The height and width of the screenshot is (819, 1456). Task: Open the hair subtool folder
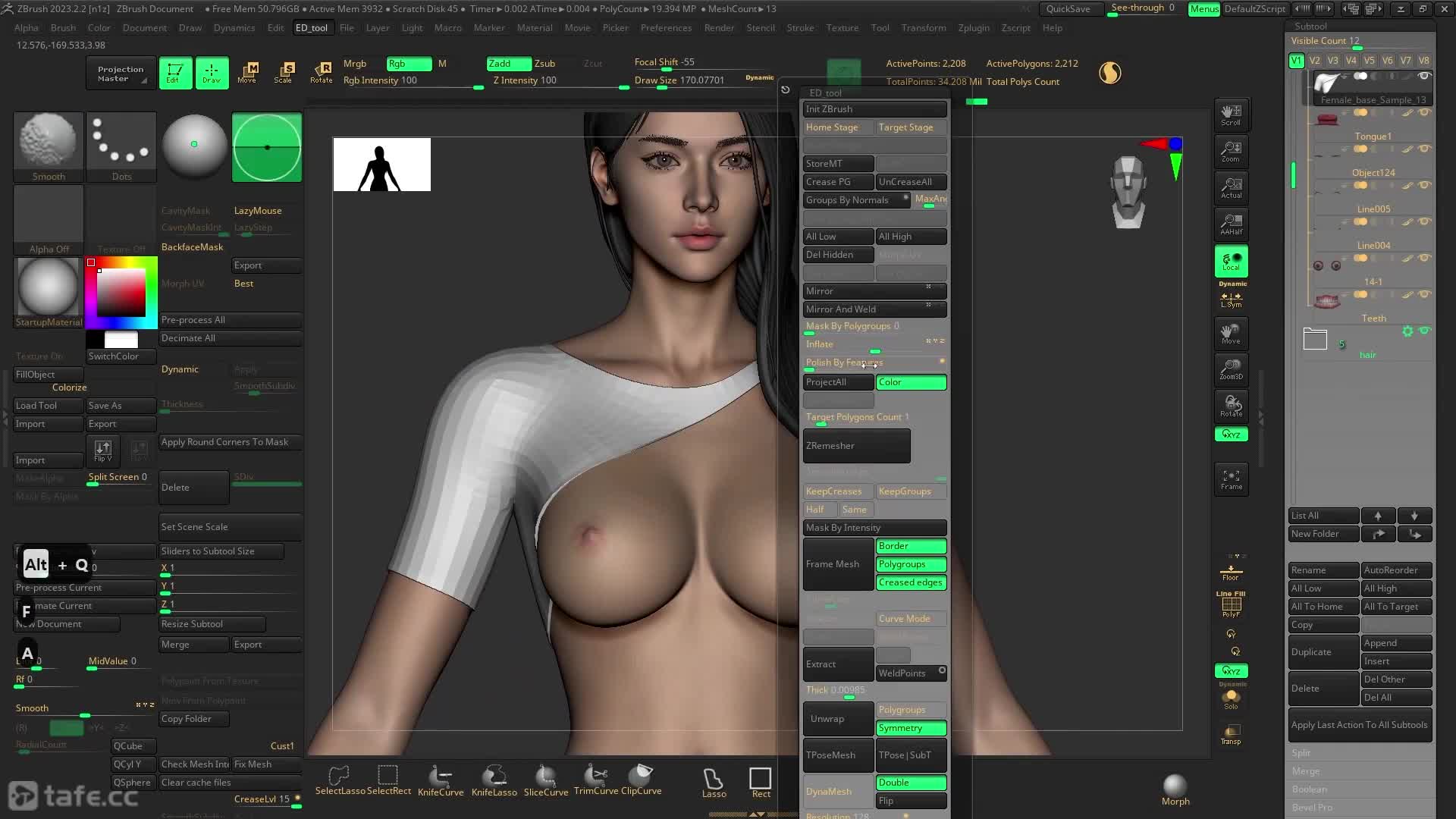[x=1315, y=339]
